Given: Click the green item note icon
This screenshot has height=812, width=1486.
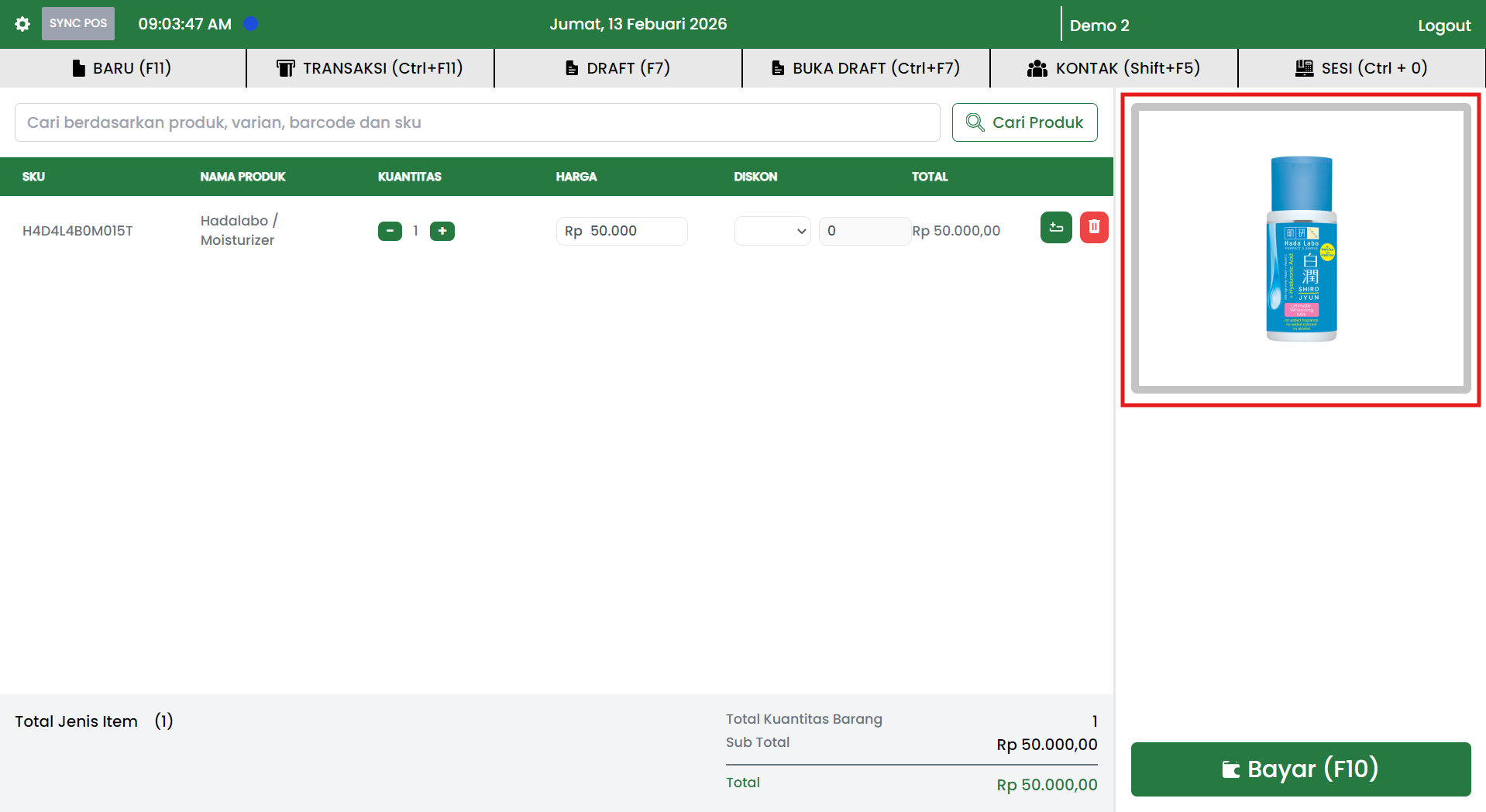Looking at the screenshot, I should coord(1055,228).
